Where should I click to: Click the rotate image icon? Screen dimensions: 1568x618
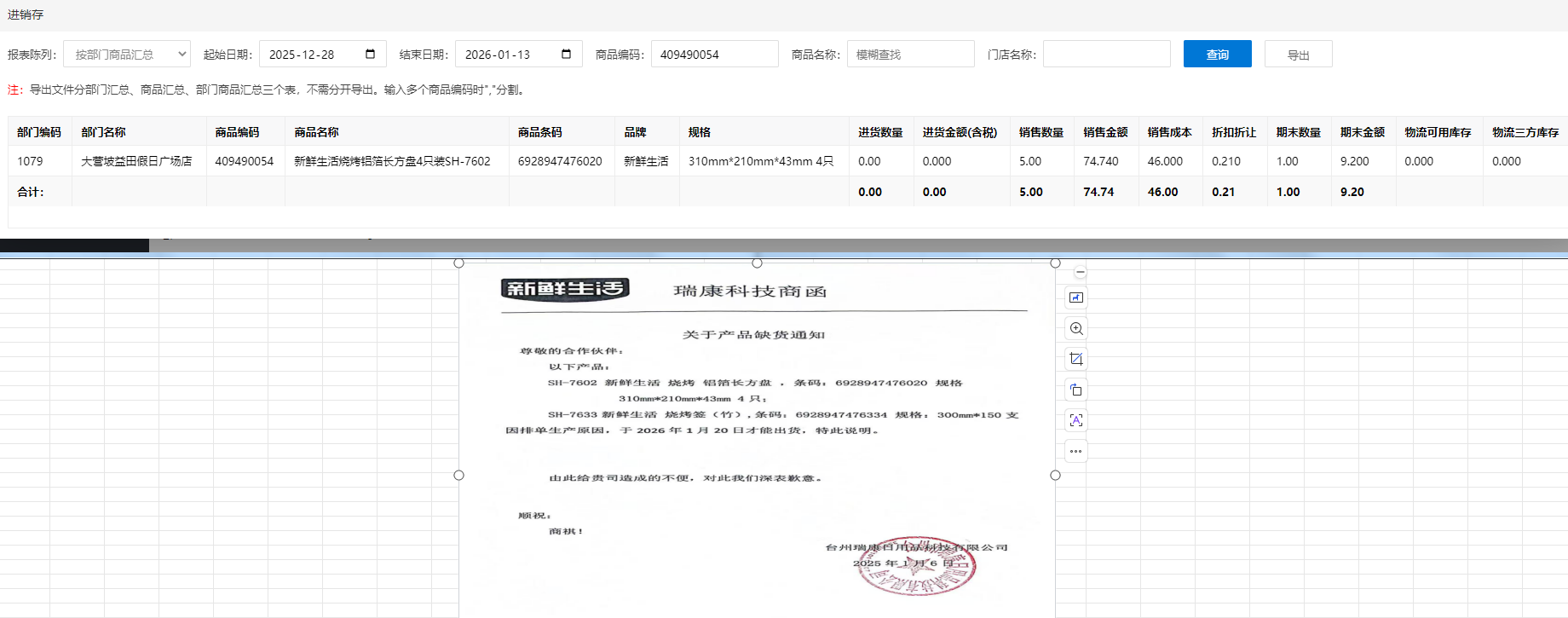(1076, 390)
